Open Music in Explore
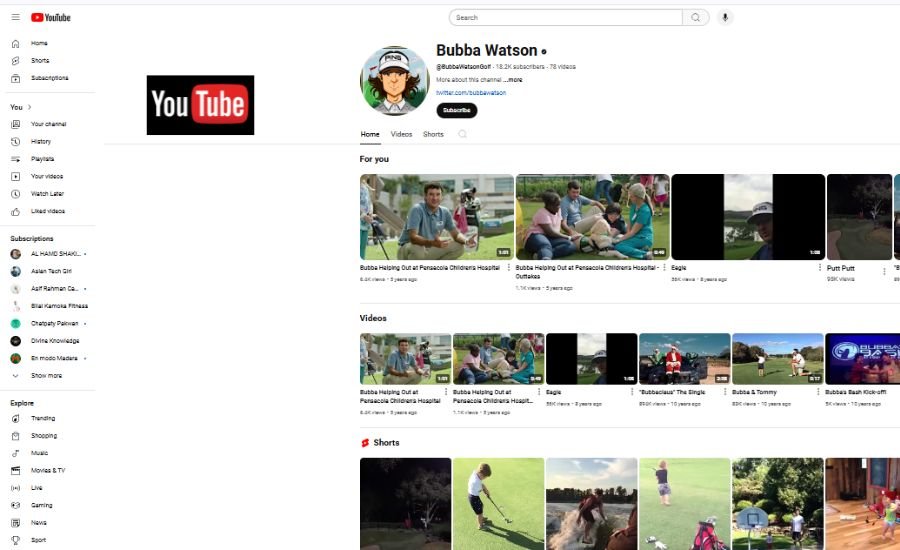 click(39, 453)
